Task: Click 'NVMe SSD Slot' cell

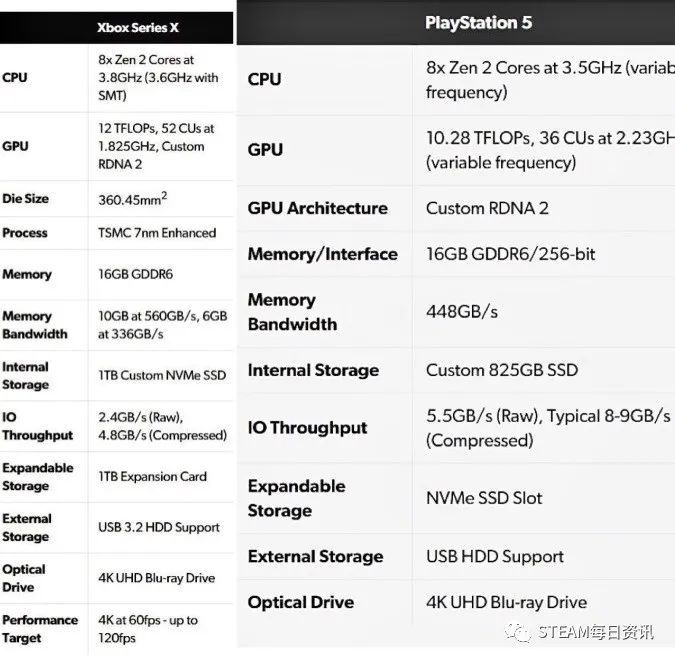Action: point(484,498)
